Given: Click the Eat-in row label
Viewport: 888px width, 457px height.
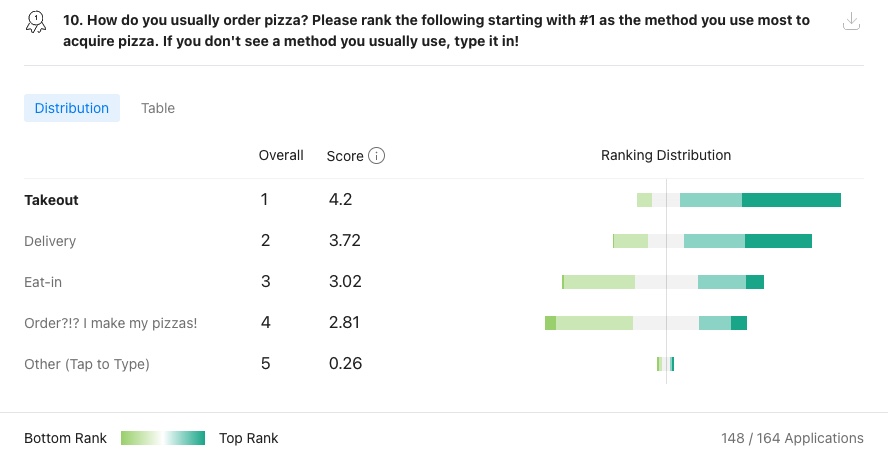Looking at the screenshot, I should tap(43, 282).
